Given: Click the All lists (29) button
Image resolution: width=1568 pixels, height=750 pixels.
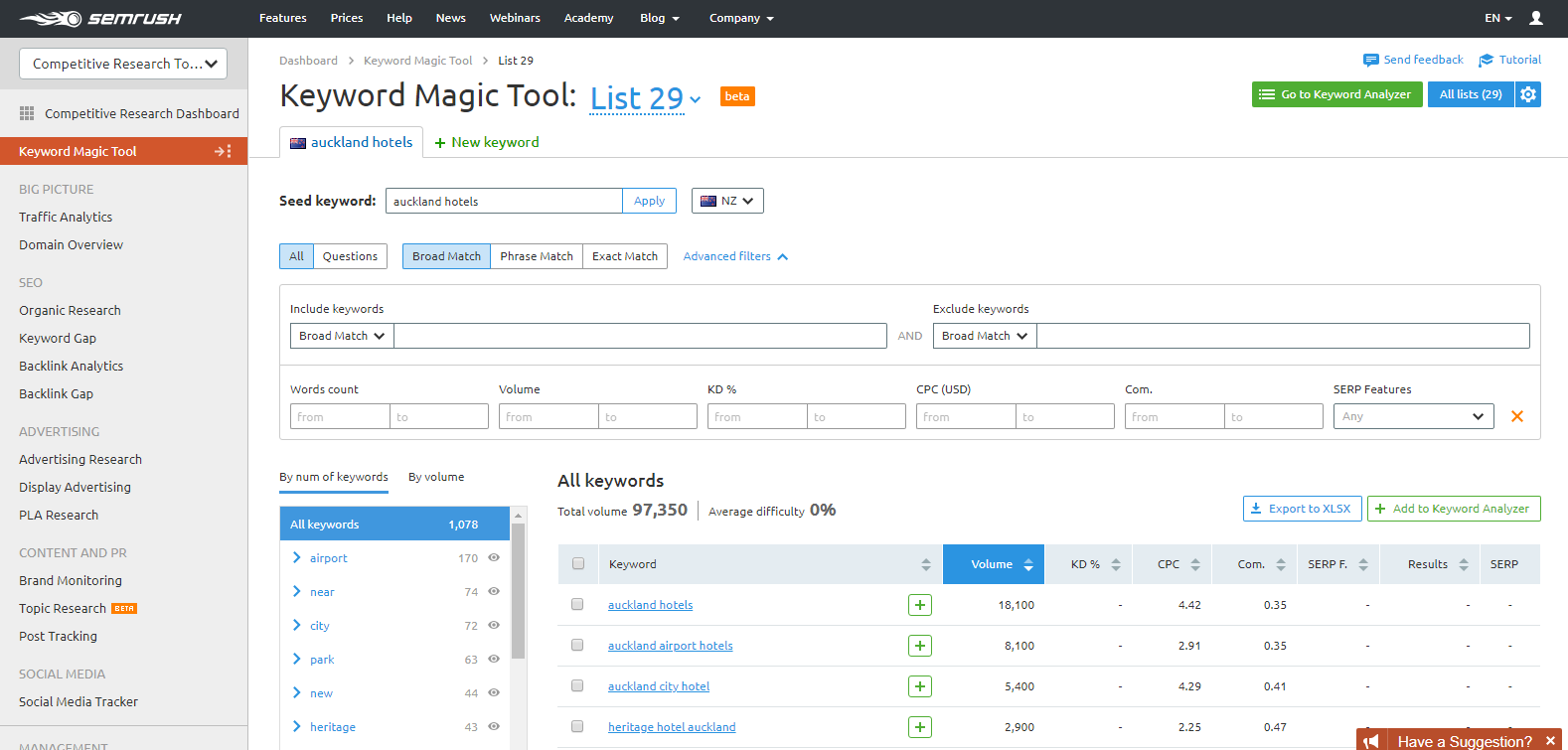Looking at the screenshot, I should (1471, 94).
